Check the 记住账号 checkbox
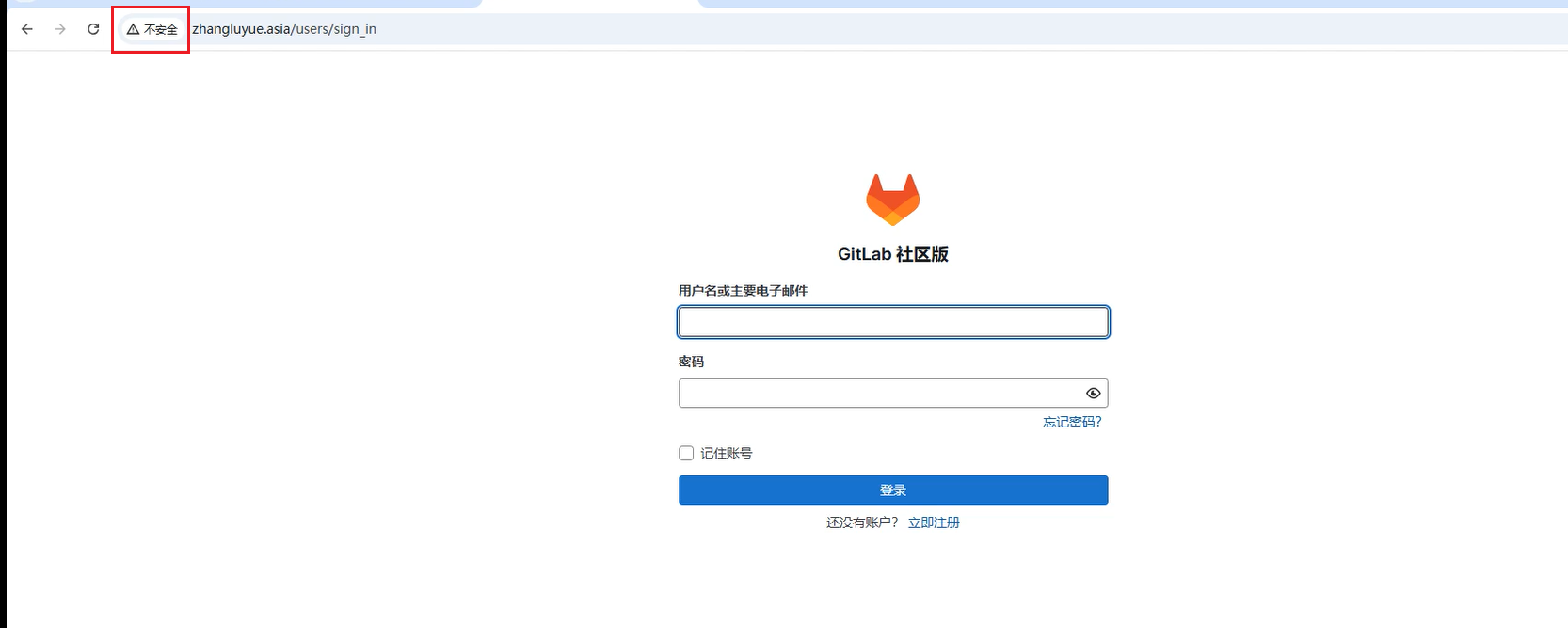The width and height of the screenshot is (1568, 628). [x=686, y=453]
